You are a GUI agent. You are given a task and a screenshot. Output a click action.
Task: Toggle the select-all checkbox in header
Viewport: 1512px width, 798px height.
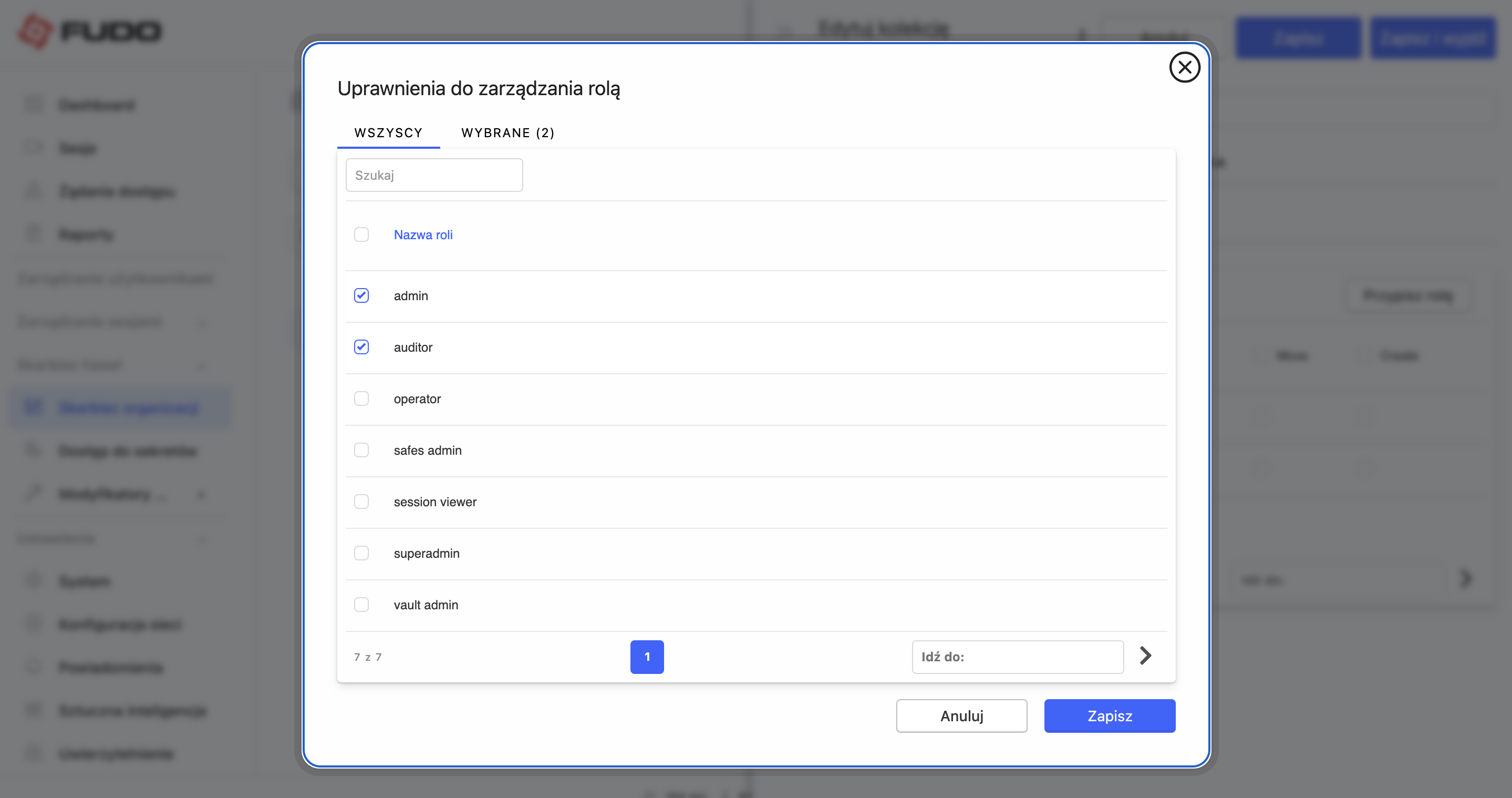click(361, 235)
